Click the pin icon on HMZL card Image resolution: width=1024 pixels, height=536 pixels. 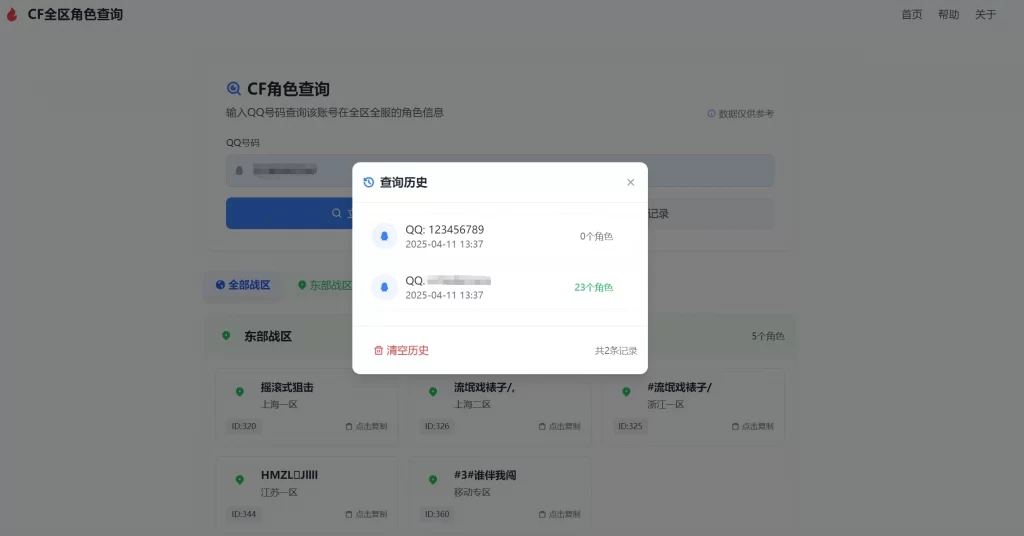click(240, 480)
